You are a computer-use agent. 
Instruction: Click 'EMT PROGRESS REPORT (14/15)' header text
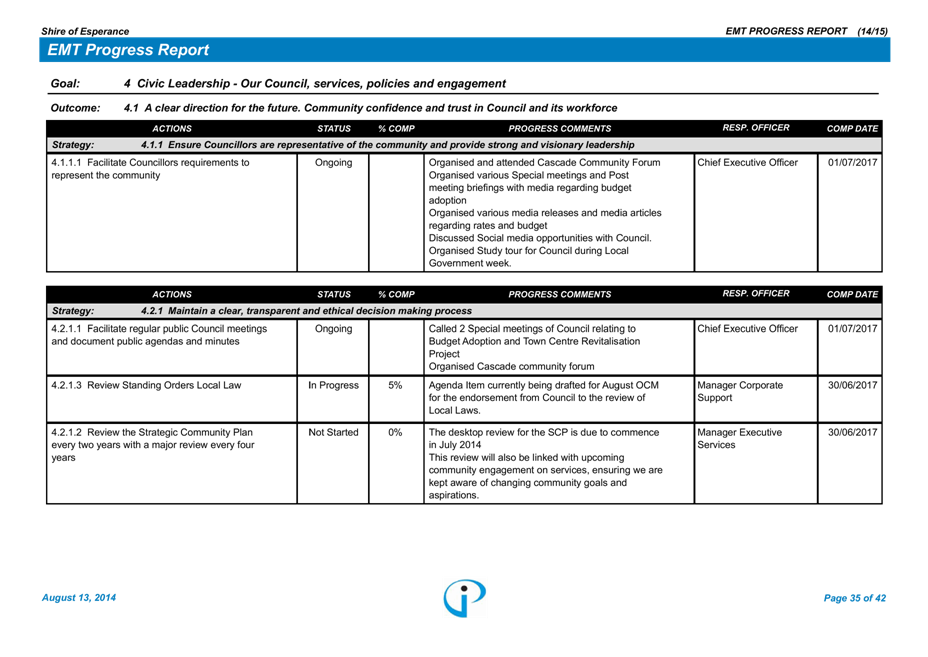806,31
